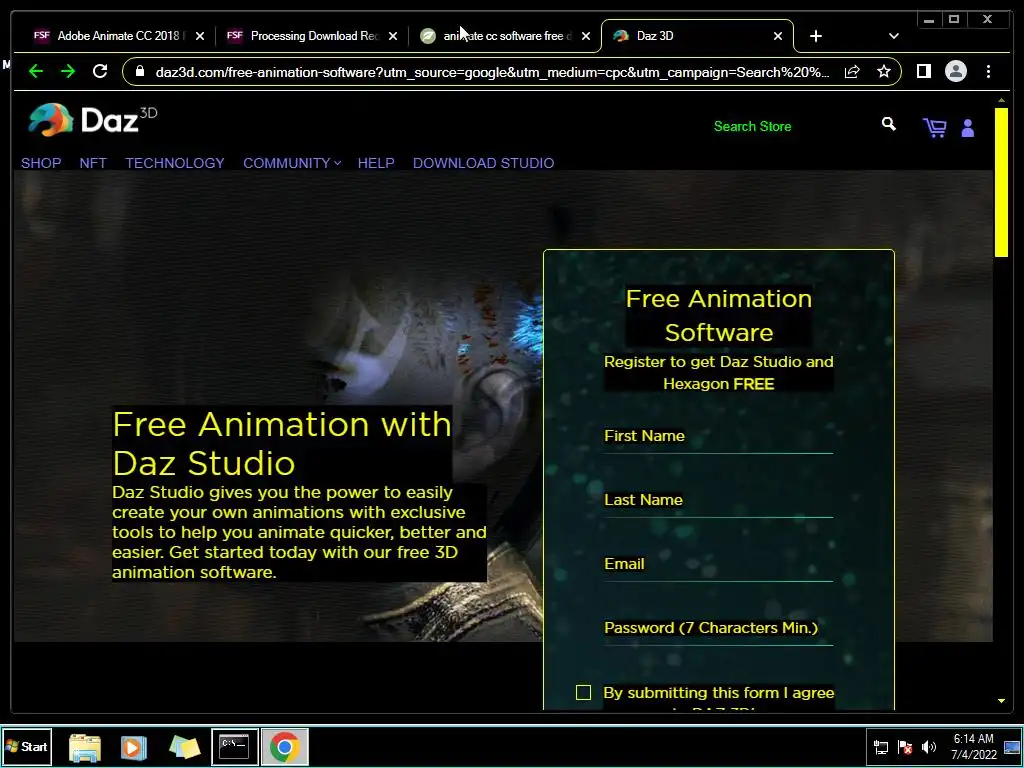
Task: Close the Daz 3D tab
Action: (x=778, y=36)
